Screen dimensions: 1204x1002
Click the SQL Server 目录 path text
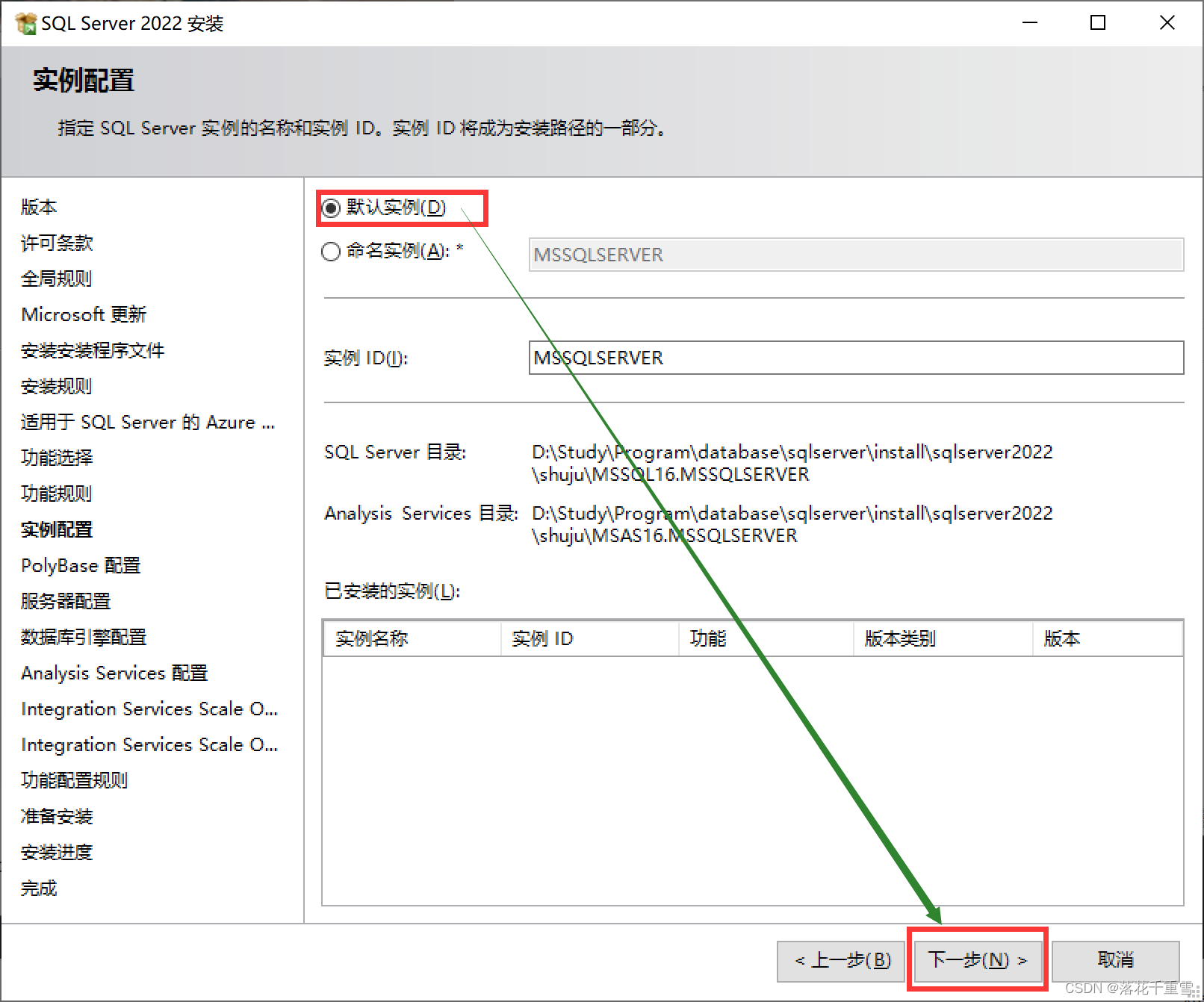[792, 463]
